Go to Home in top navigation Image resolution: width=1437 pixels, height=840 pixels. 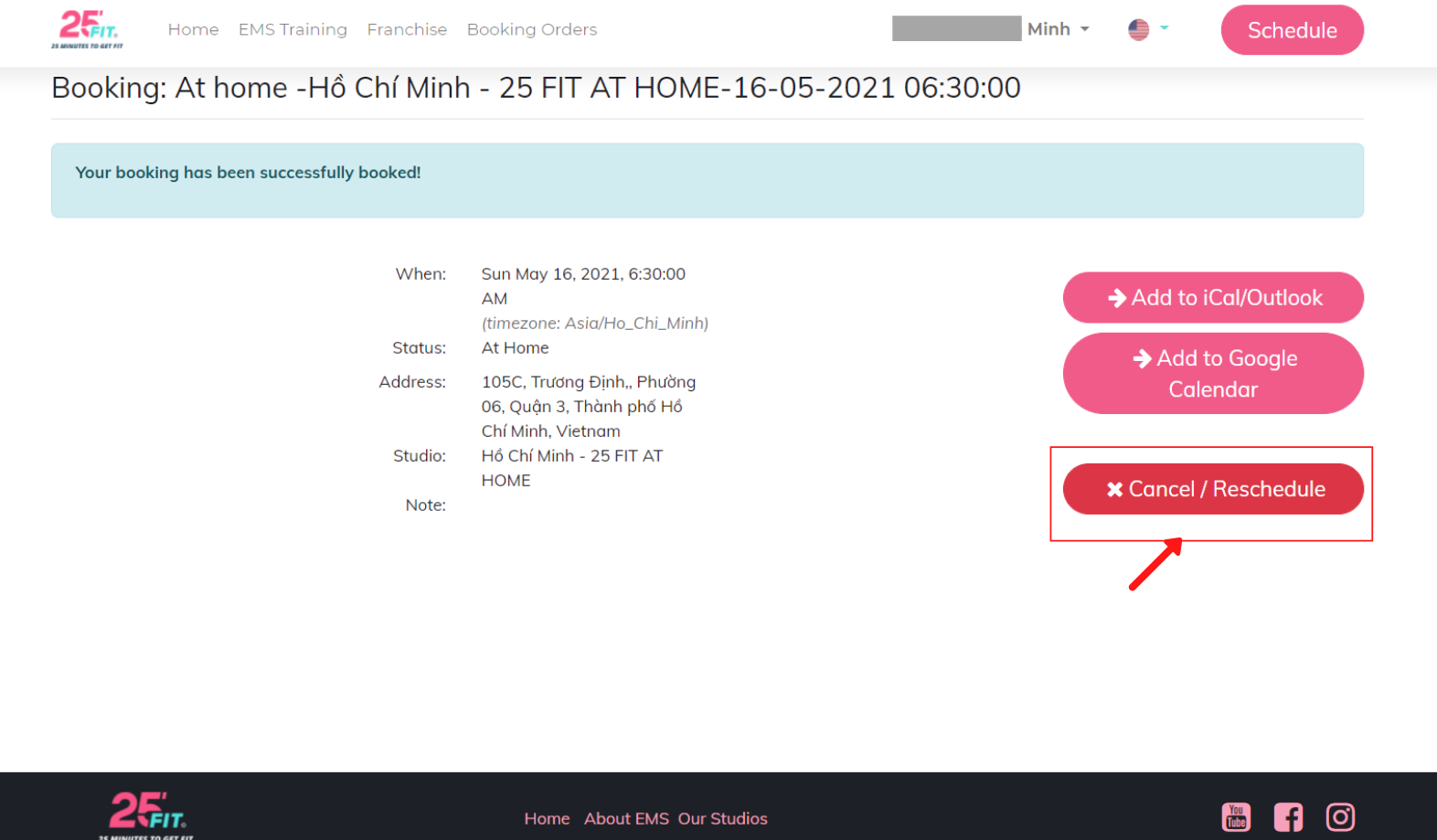click(x=193, y=29)
